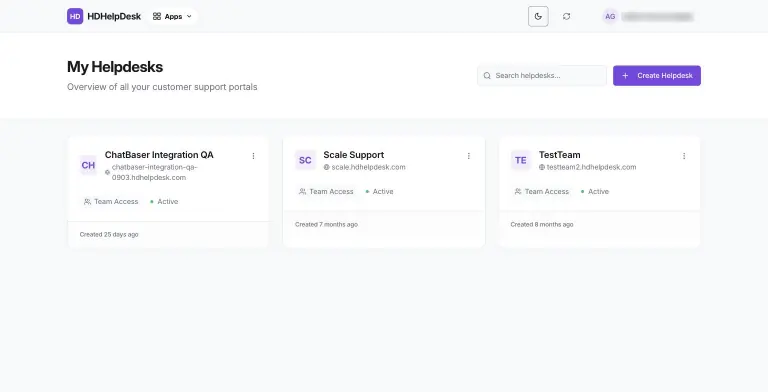
Task: Click the CH helpdesk avatar
Action: (88, 165)
